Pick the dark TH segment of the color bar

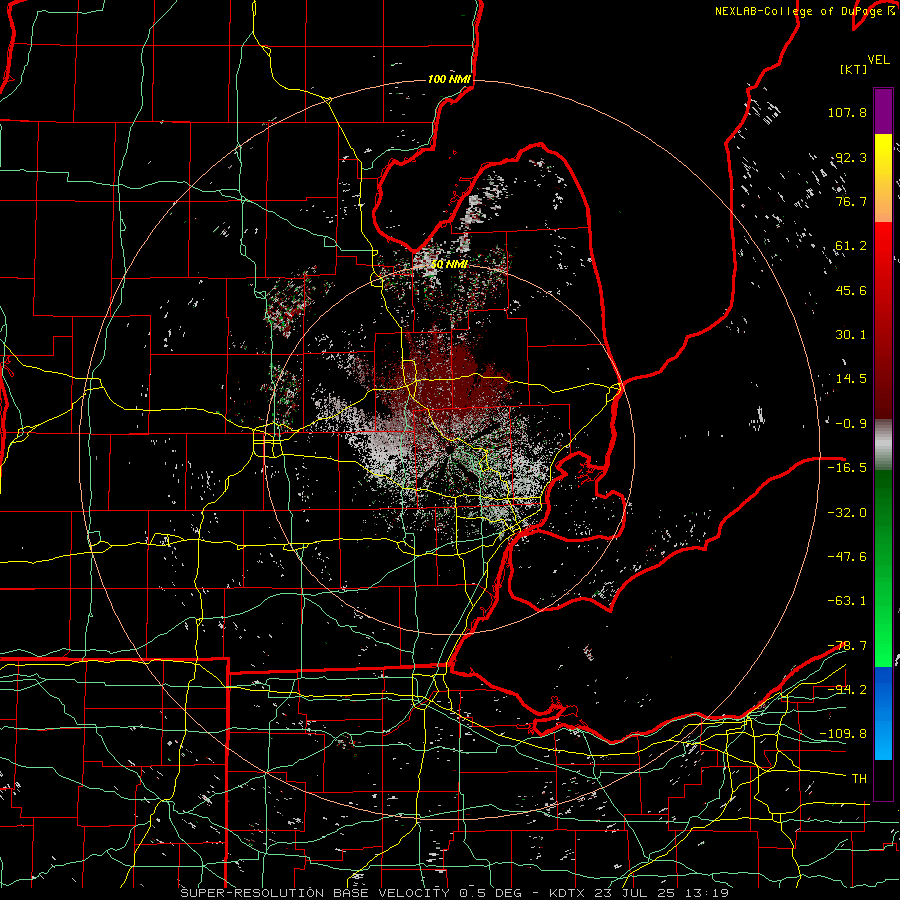(883, 779)
